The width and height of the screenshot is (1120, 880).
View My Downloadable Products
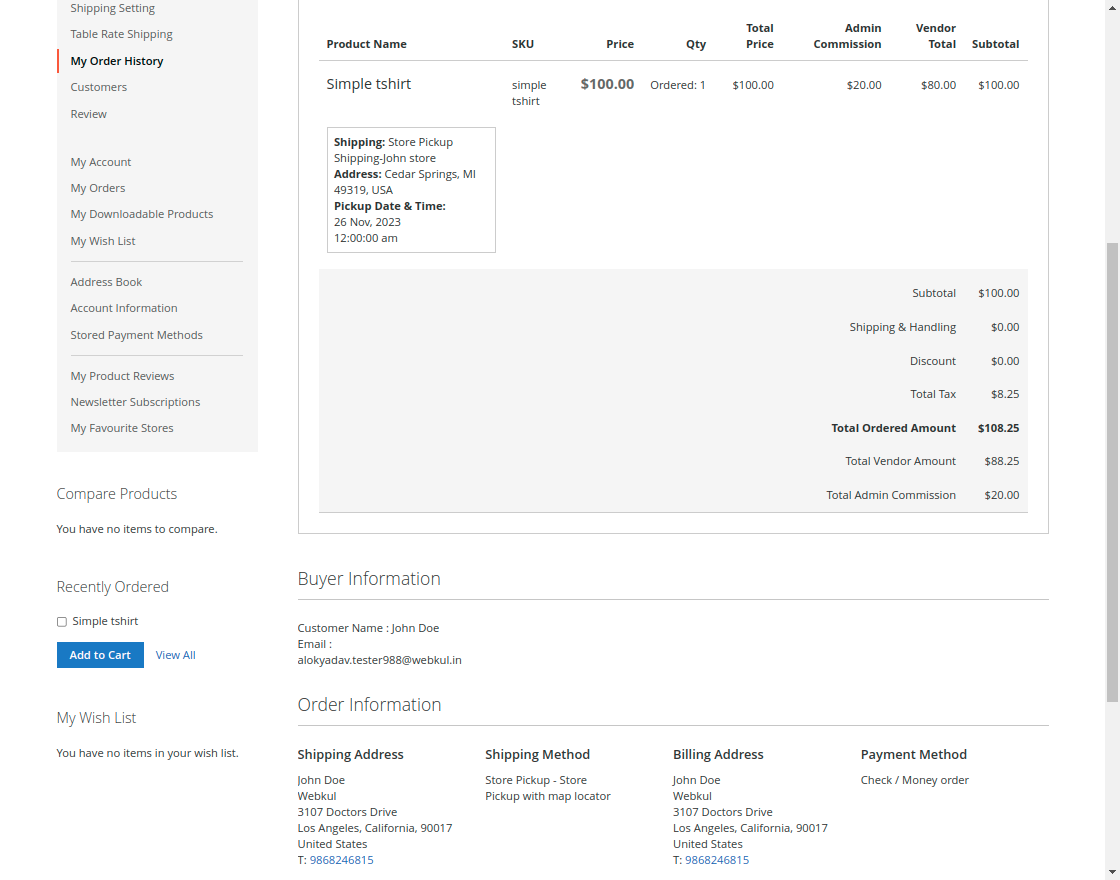tap(141, 213)
